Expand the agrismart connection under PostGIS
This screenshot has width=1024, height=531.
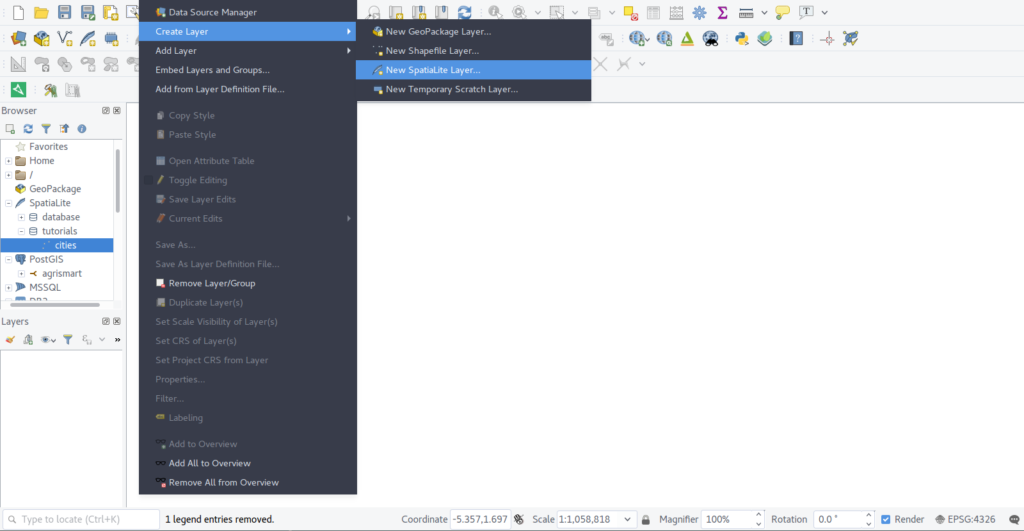[21, 274]
